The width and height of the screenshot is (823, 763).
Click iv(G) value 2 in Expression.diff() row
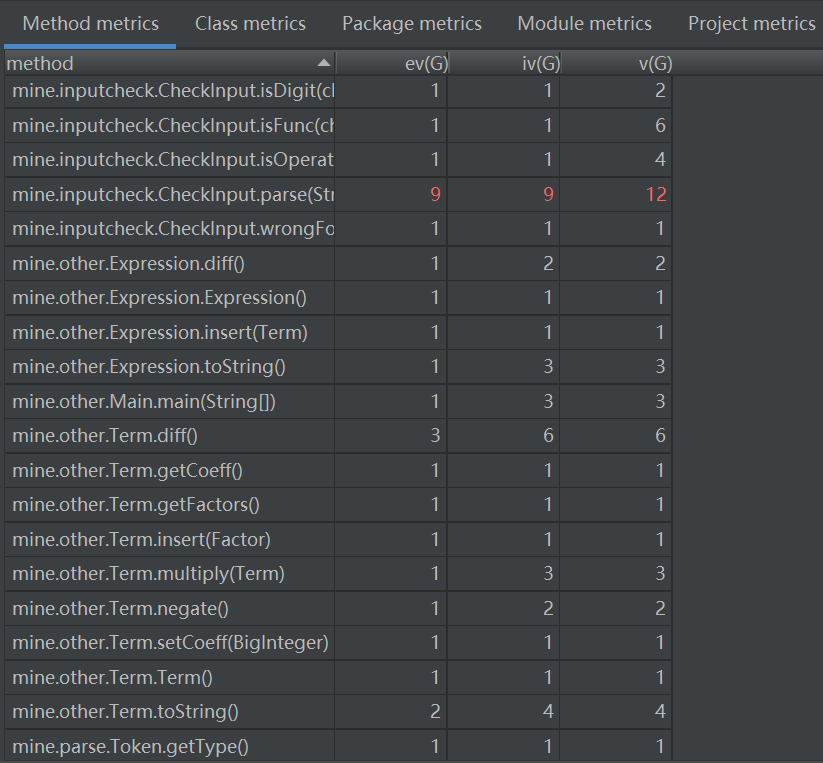coord(548,263)
